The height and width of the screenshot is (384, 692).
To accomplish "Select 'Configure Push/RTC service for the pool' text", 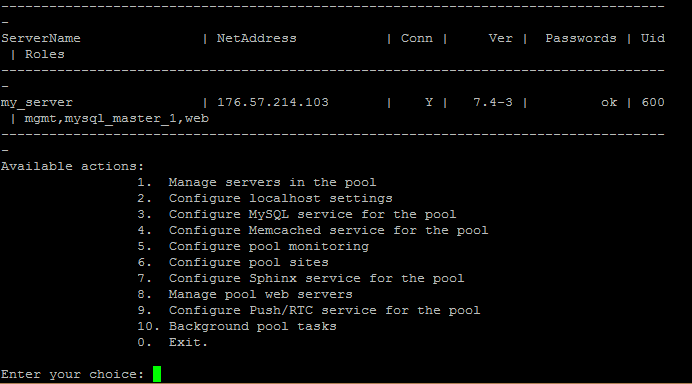I will coord(324,310).
